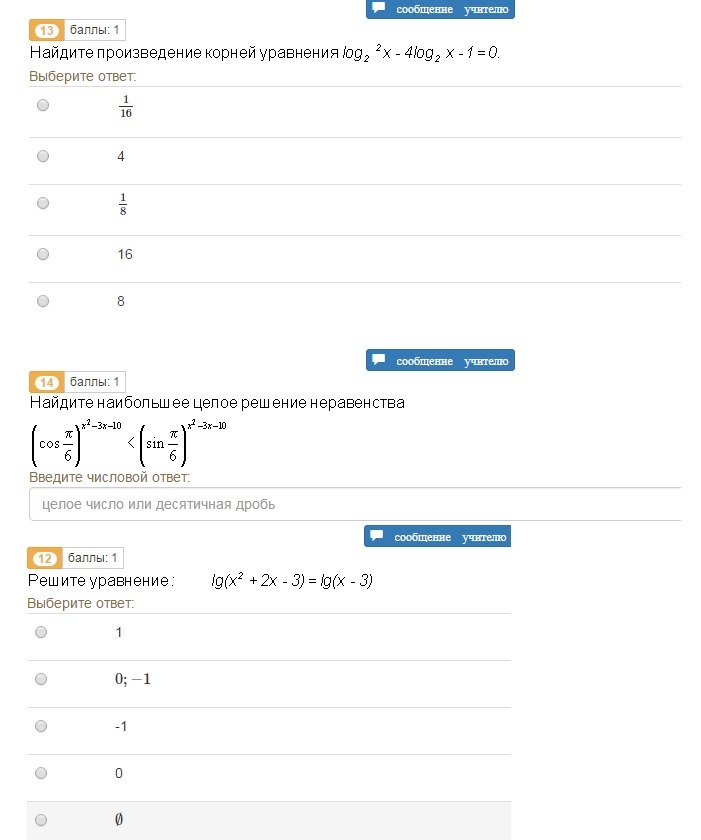Click speech bubble icon above question 13
701x840 pixels.
click(378, 8)
